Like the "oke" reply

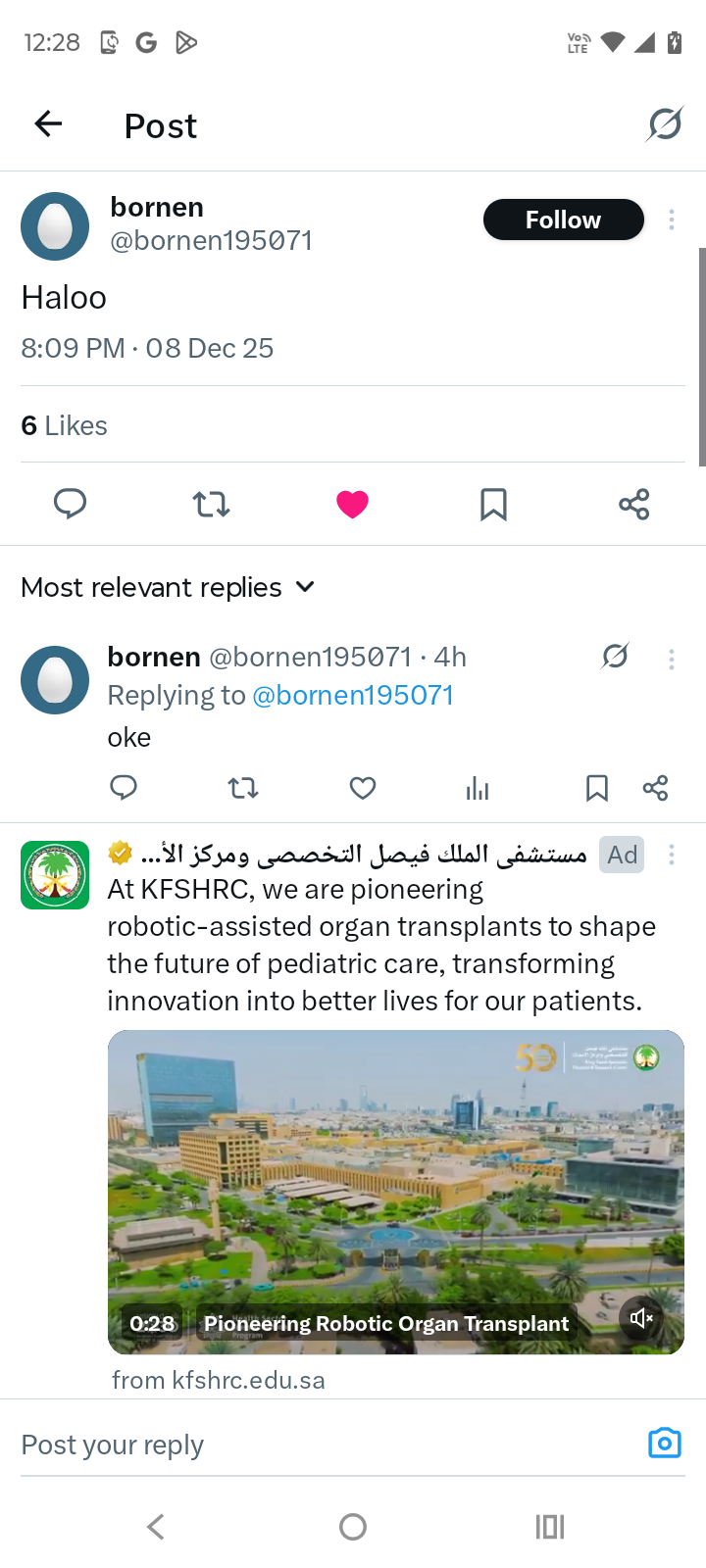[363, 788]
